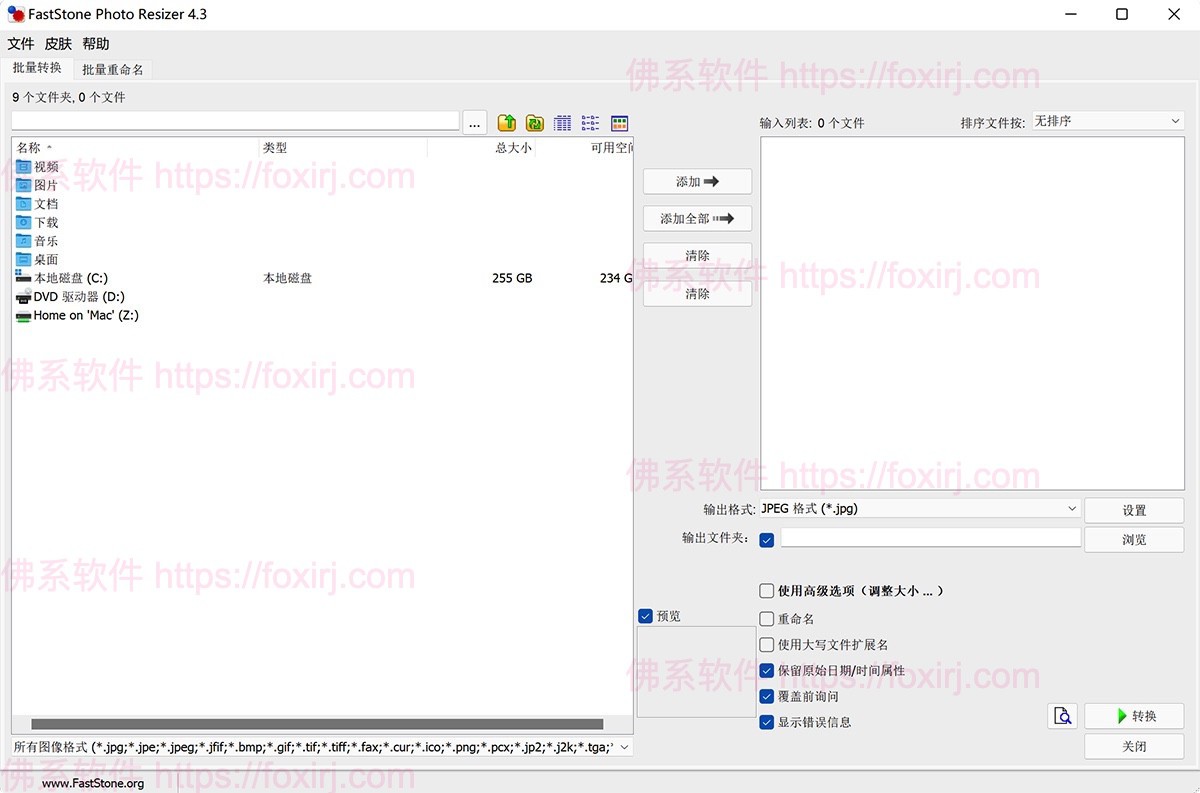Go up one folder level icon

pos(507,123)
